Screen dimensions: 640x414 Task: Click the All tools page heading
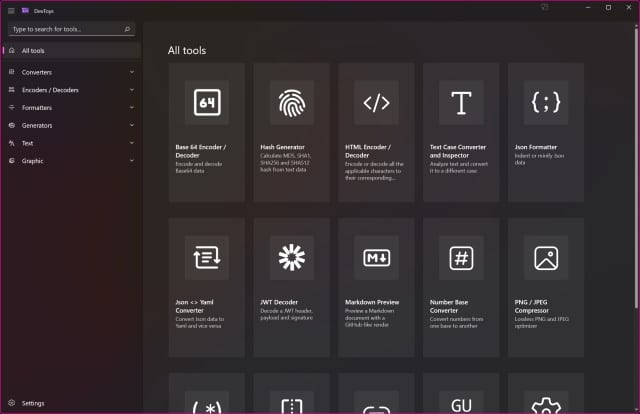click(187, 51)
